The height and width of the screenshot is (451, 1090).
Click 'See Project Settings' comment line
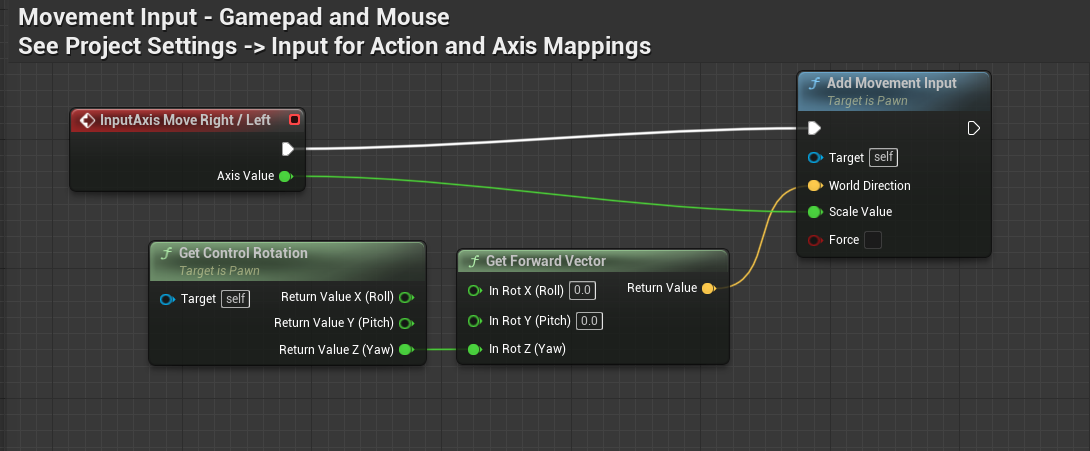click(334, 47)
